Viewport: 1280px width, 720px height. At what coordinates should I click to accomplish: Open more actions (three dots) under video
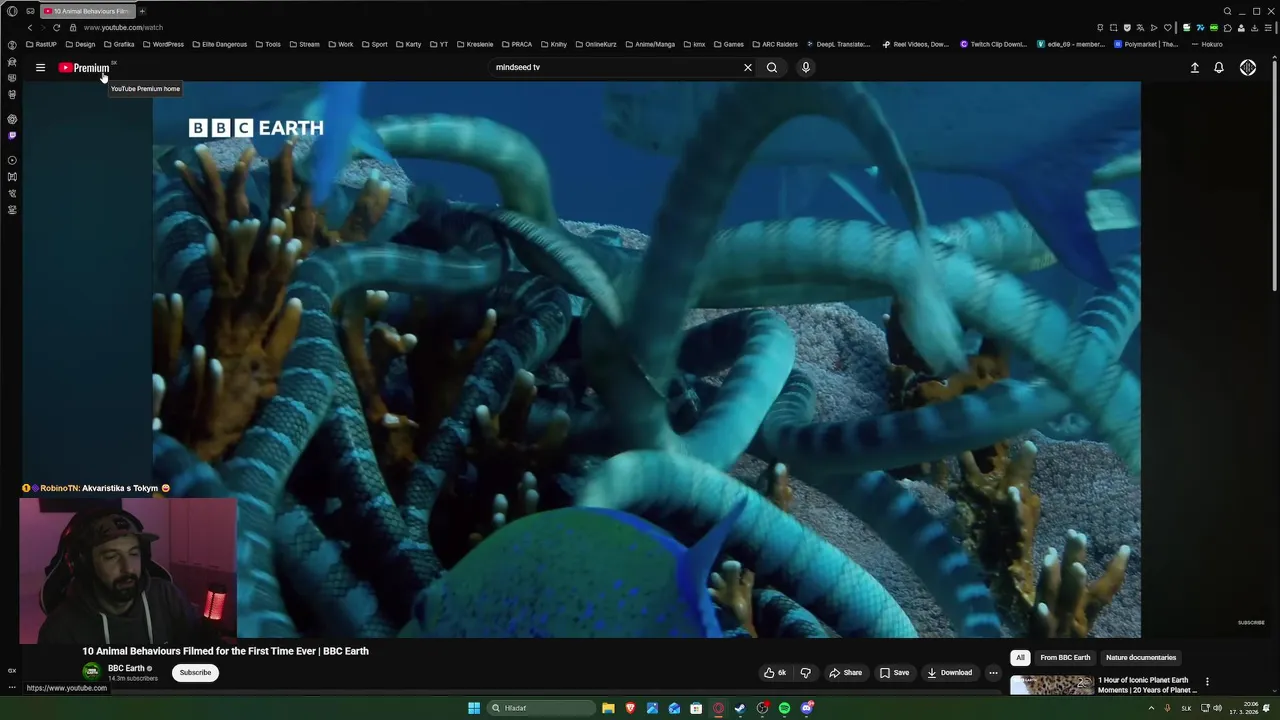(993, 673)
